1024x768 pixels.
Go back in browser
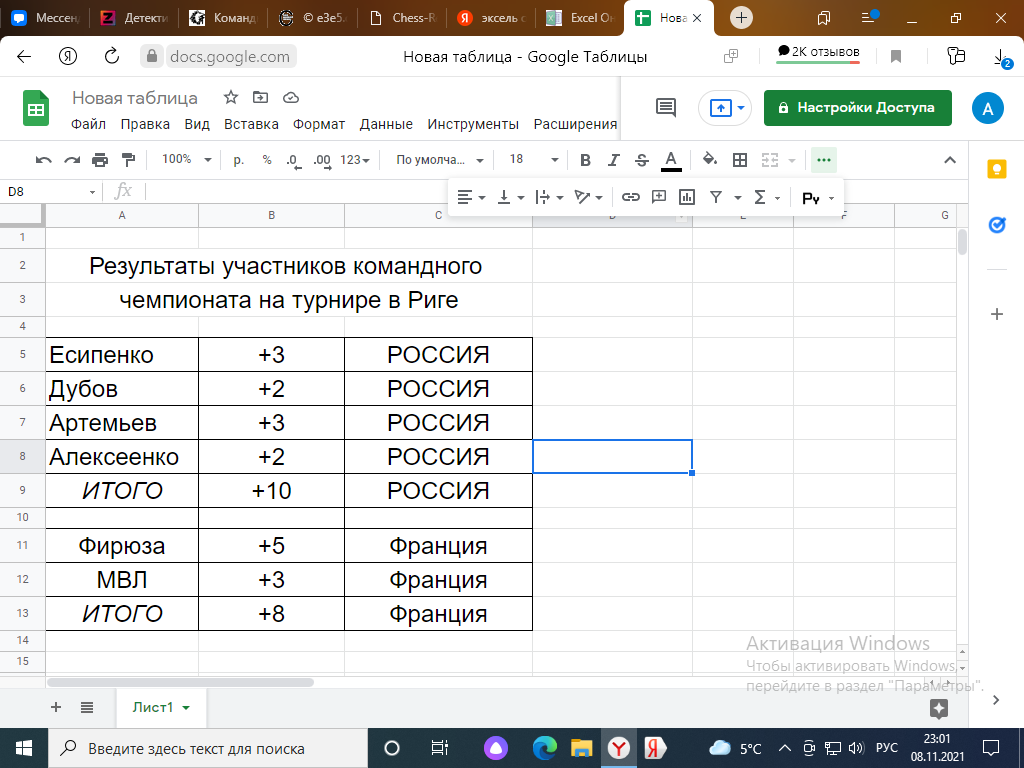coord(24,56)
